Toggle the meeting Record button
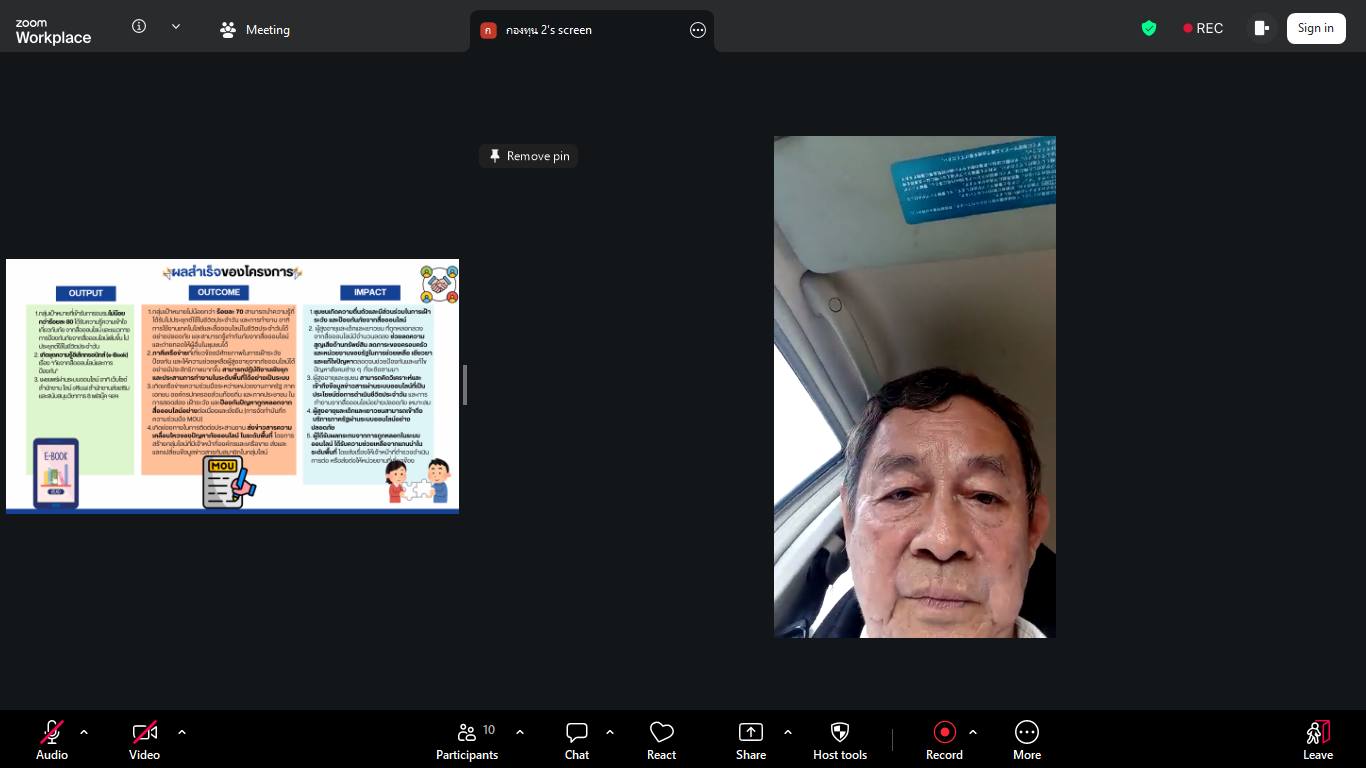The height and width of the screenshot is (768, 1366). pyautogui.click(x=944, y=740)
